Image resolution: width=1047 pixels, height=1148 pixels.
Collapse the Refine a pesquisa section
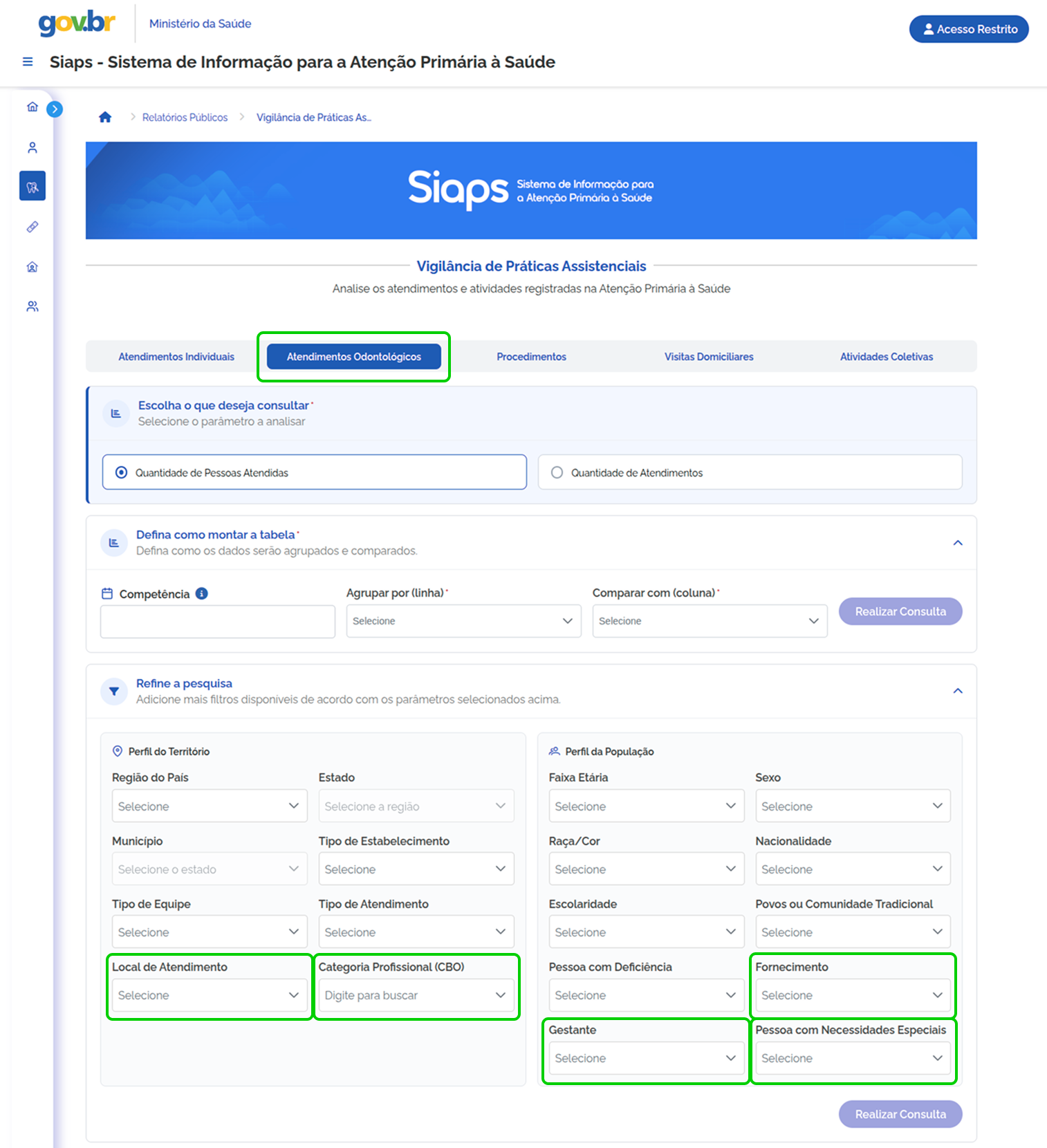click(958, 691)
